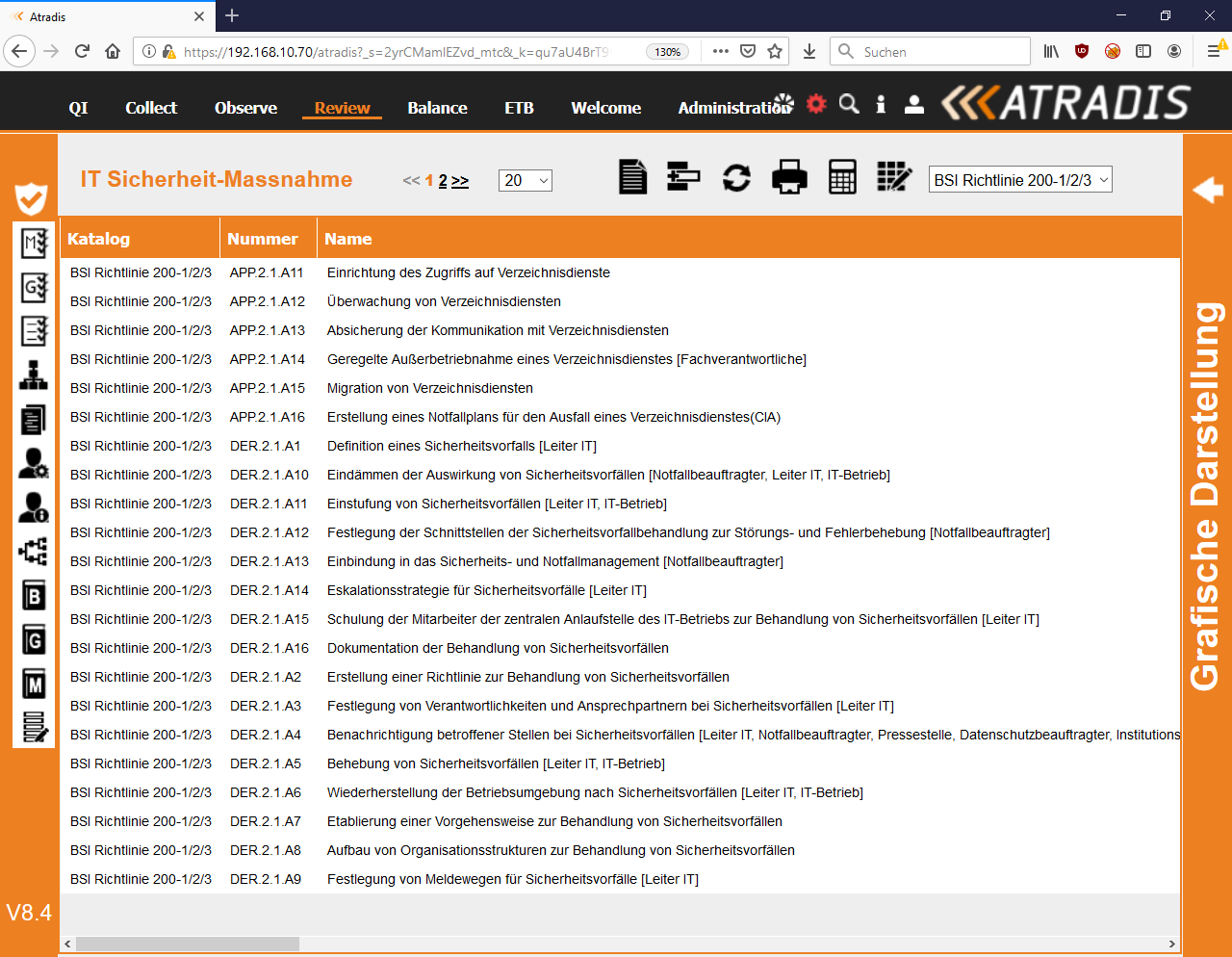Click the horizontal scrollbar thumb at bottom
This screenshot has height=957, width=1232.
point(188,944)
